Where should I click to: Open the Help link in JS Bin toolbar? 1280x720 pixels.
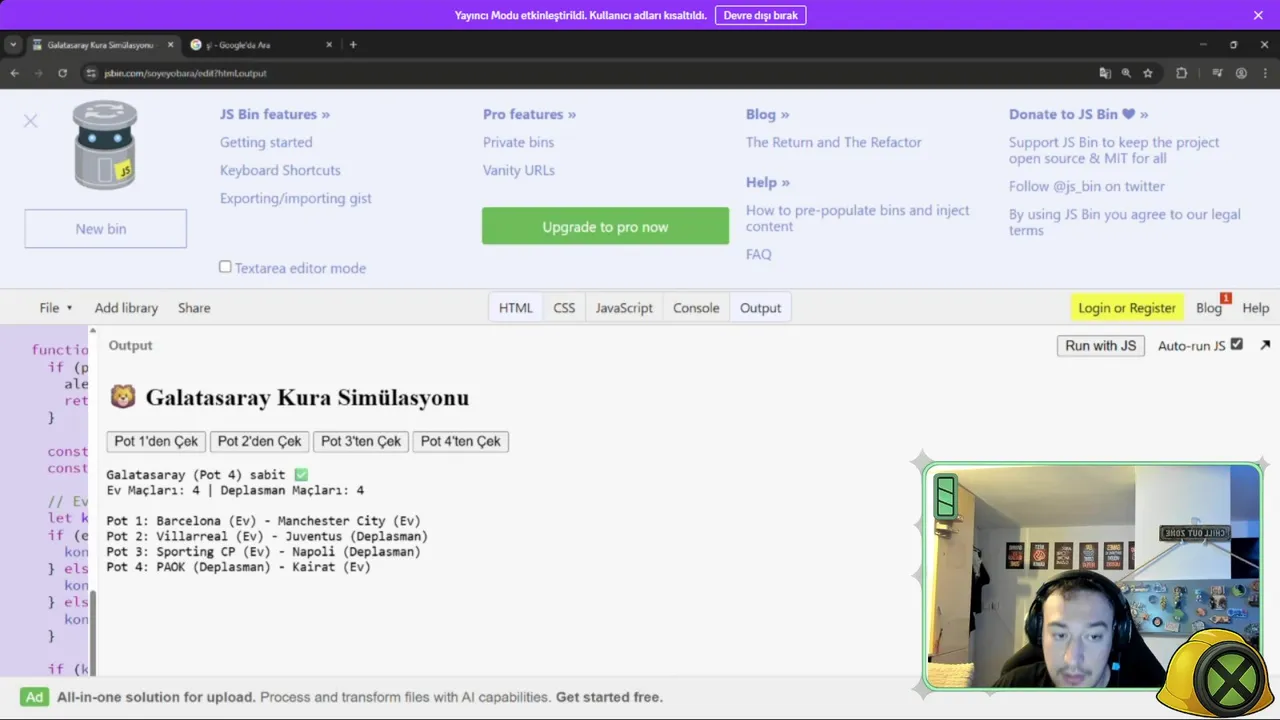(x=1256, y=308)
